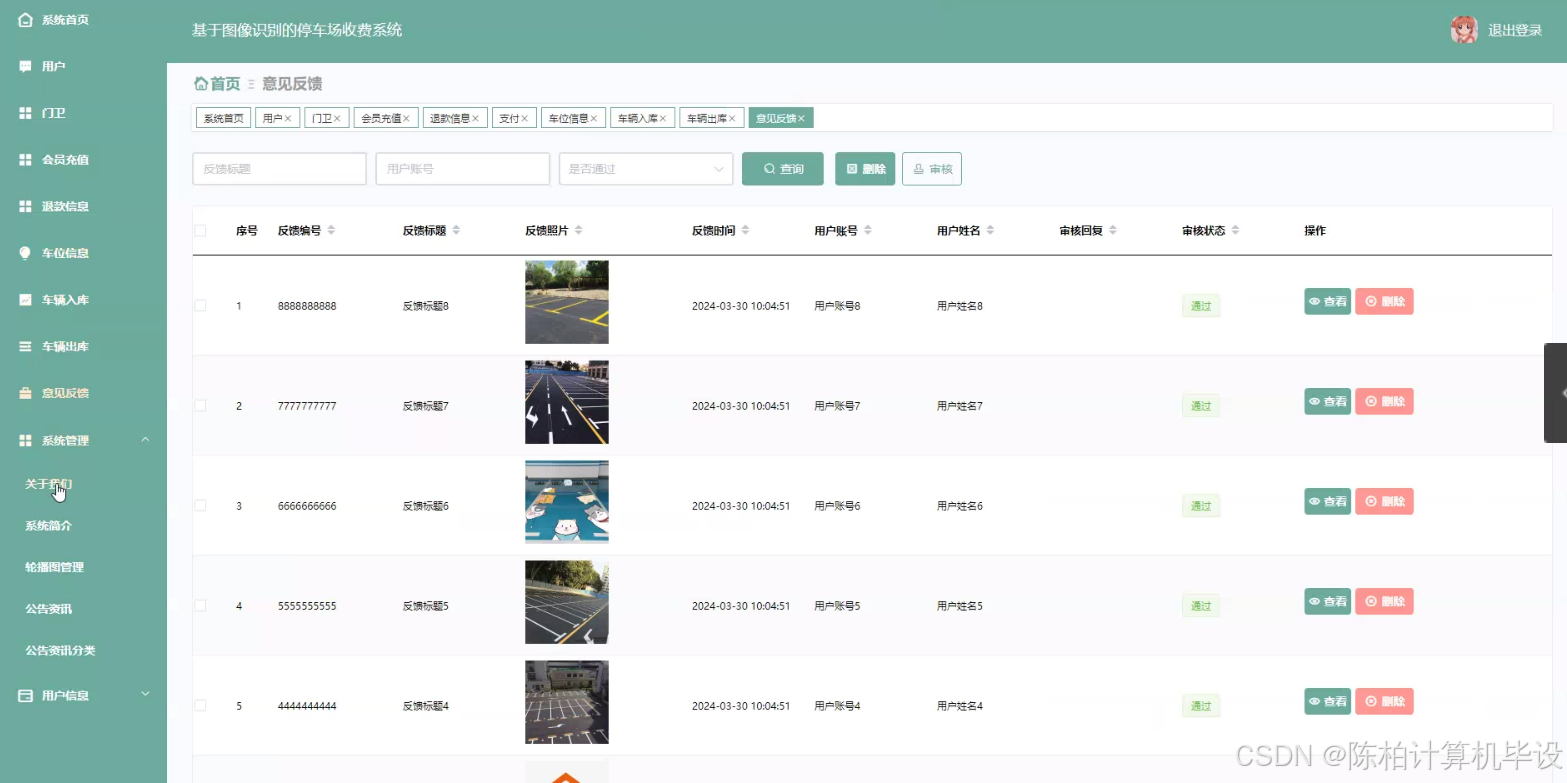
Task: Click the 用户账号 search input field
Action: 463,169
